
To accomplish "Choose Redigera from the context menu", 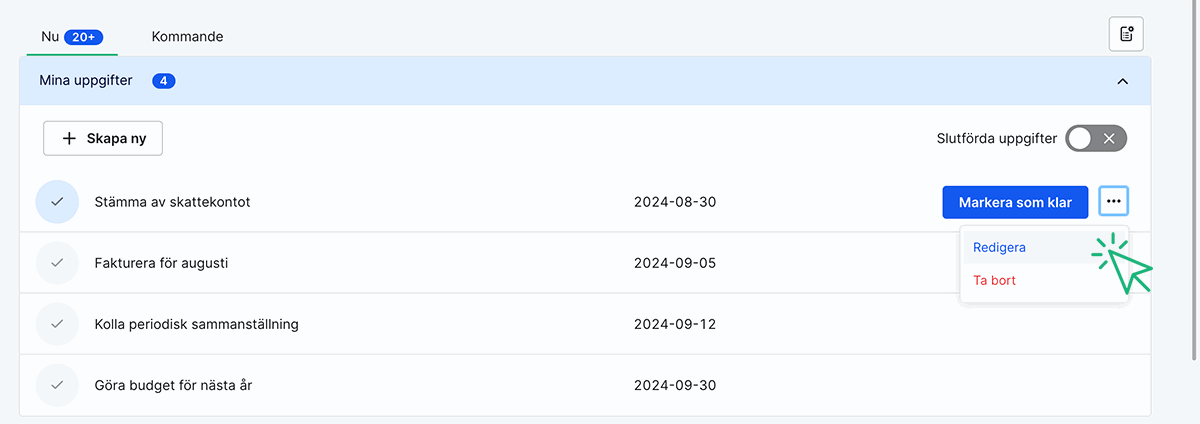I will (x=999, y=247).
